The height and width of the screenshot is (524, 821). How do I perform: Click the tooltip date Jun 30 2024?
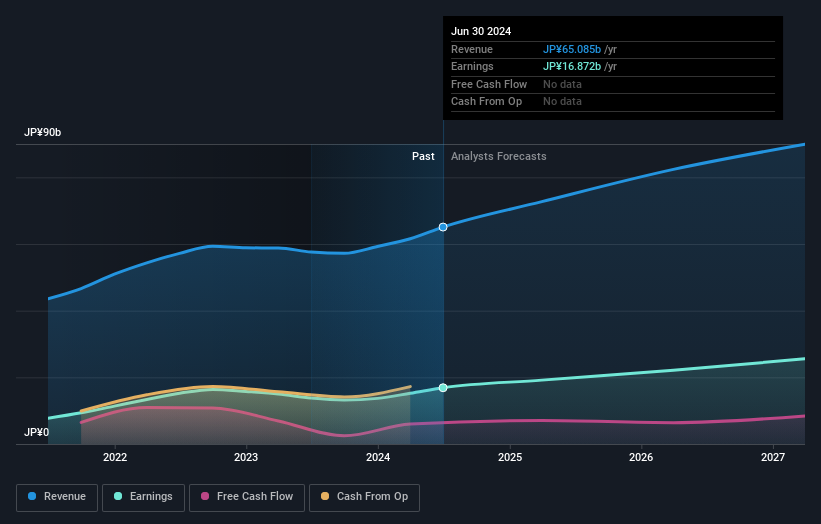[x=481, y=31]
